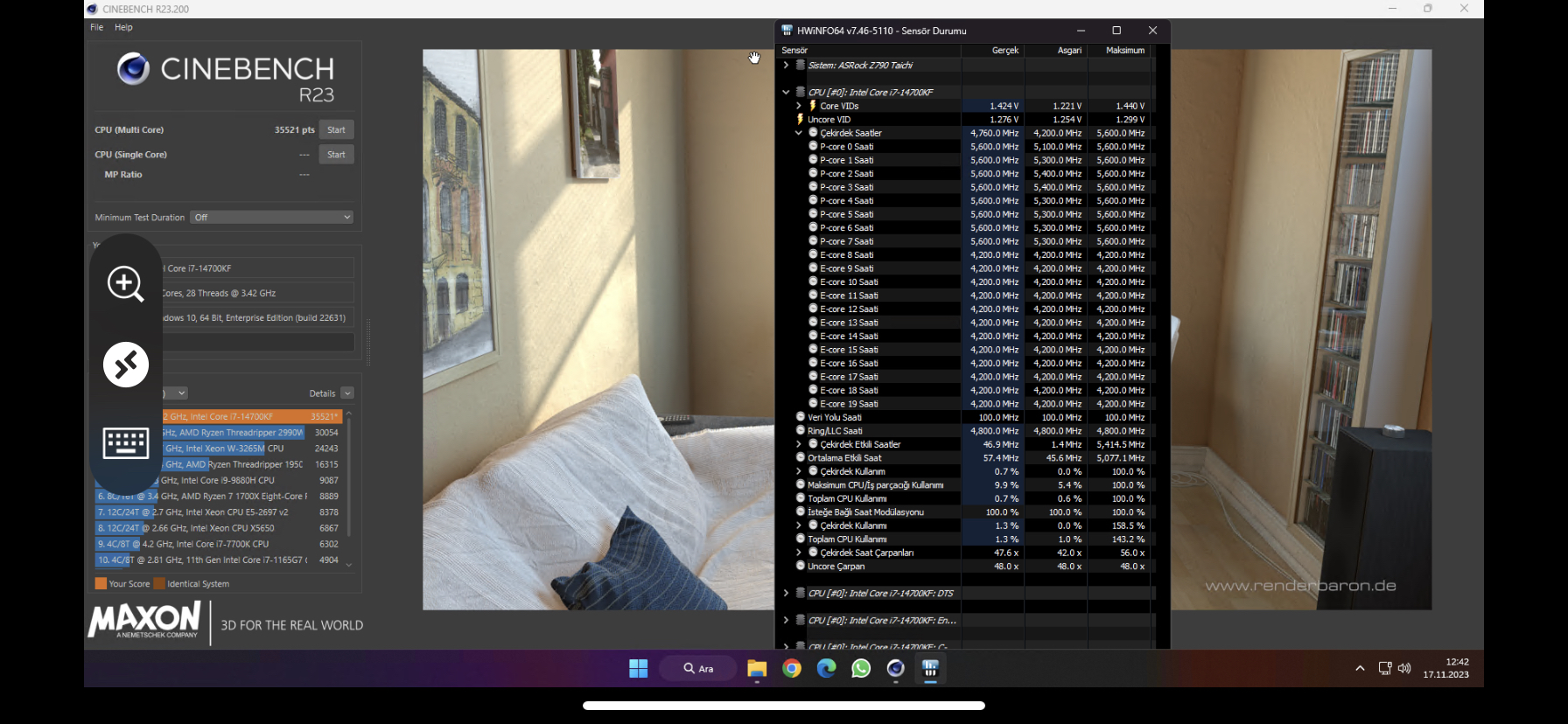Collapse the CPU [#0]: Intel Core i7-14700KF node
The height and width of the screenshot is (724, 1568).
pos(786,92)
